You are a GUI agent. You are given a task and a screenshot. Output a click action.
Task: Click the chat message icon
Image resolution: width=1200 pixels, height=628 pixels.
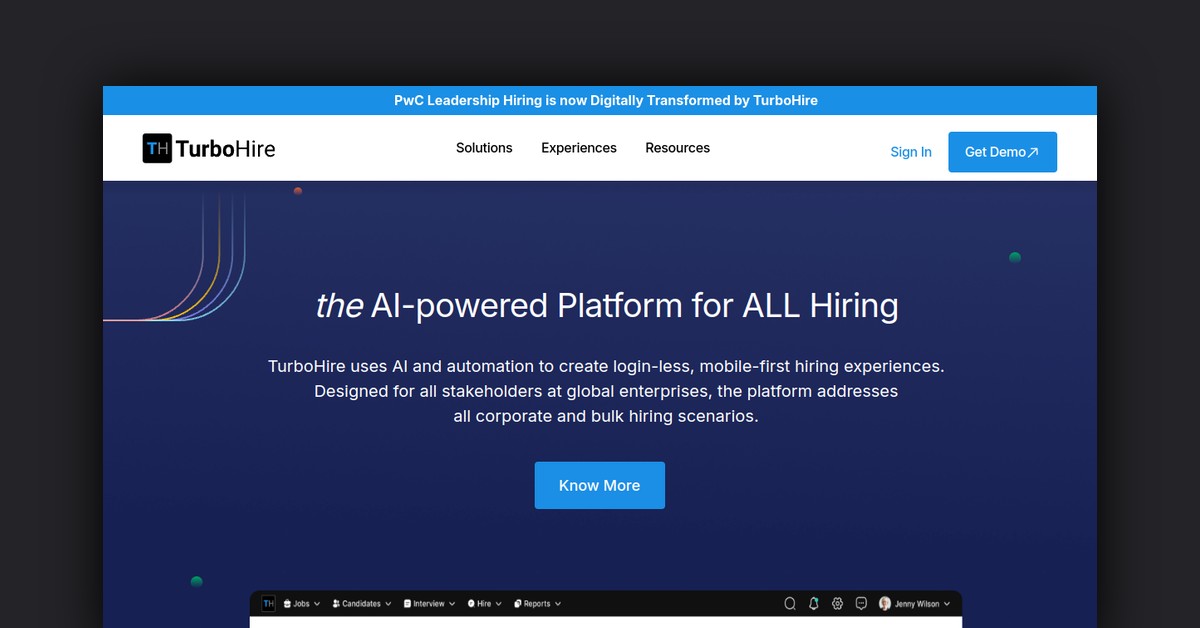(x=861, y=604)
